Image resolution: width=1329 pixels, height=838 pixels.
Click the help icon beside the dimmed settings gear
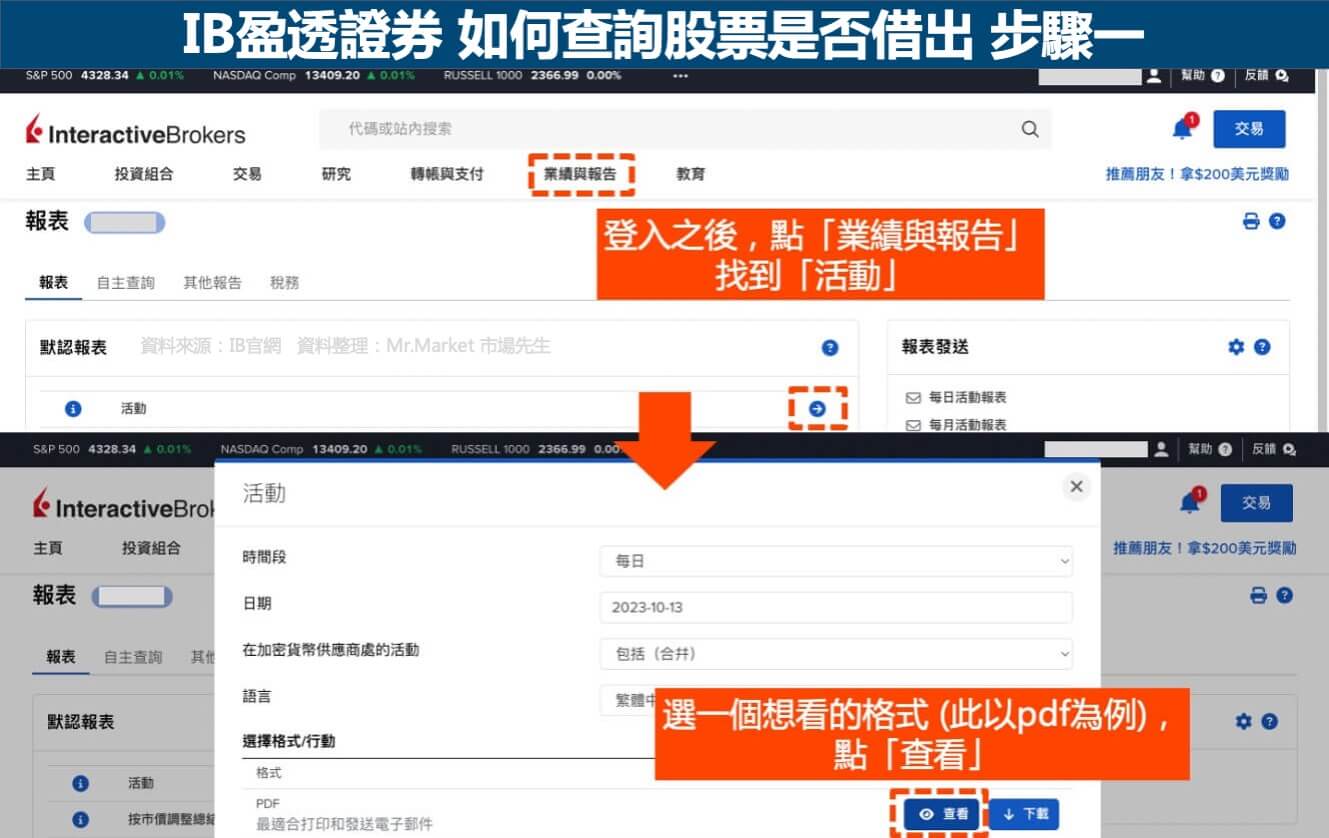(x=1270, y=721)
